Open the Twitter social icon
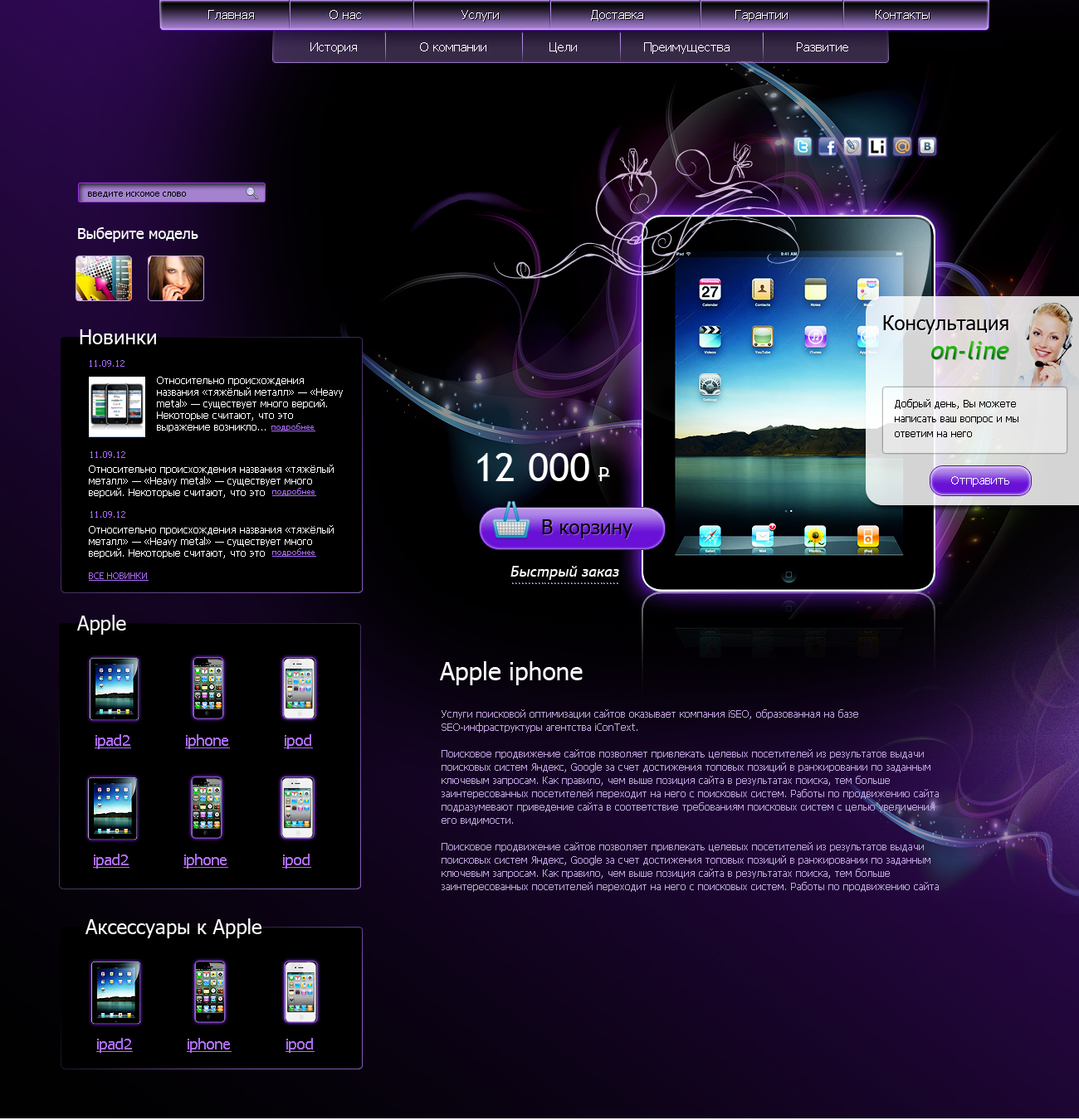Screen dimensions: 1079x1120 (803, 147)
